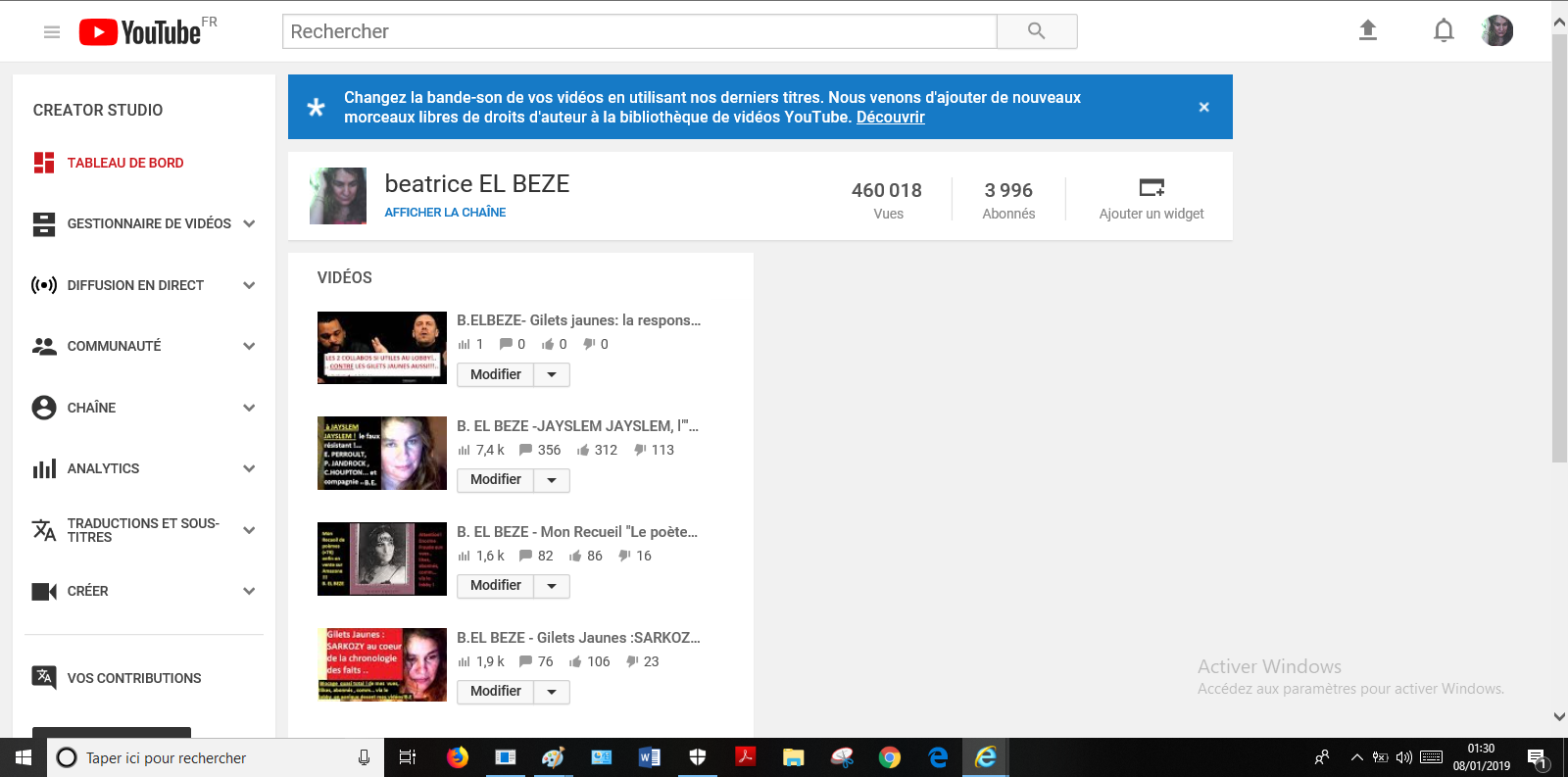The width and height of the screenshot is (1568, 777).
Task: Open Chrome from the taskbar
Action: pos(890,757)
